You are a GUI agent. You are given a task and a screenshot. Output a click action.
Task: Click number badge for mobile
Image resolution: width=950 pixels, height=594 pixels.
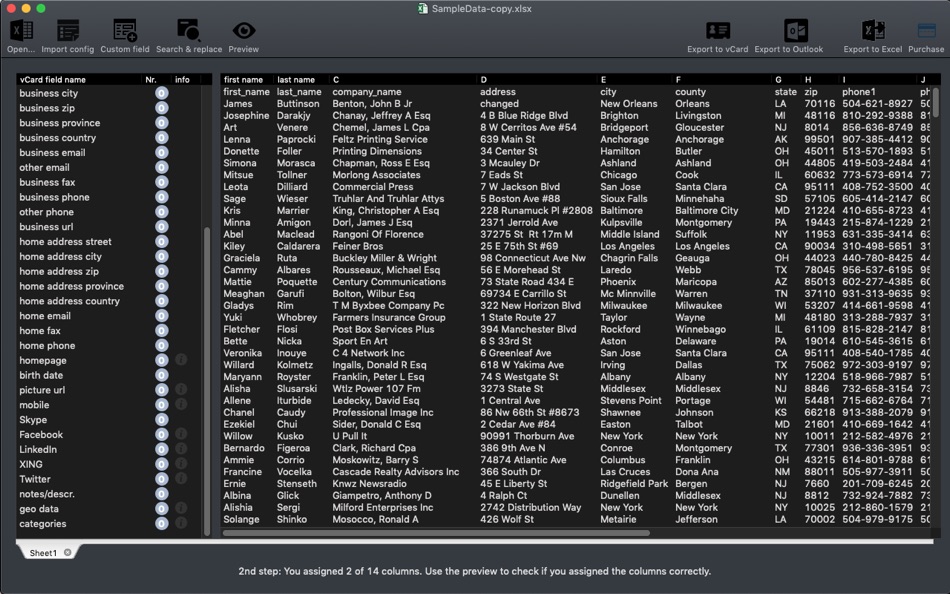click(161, 405)
